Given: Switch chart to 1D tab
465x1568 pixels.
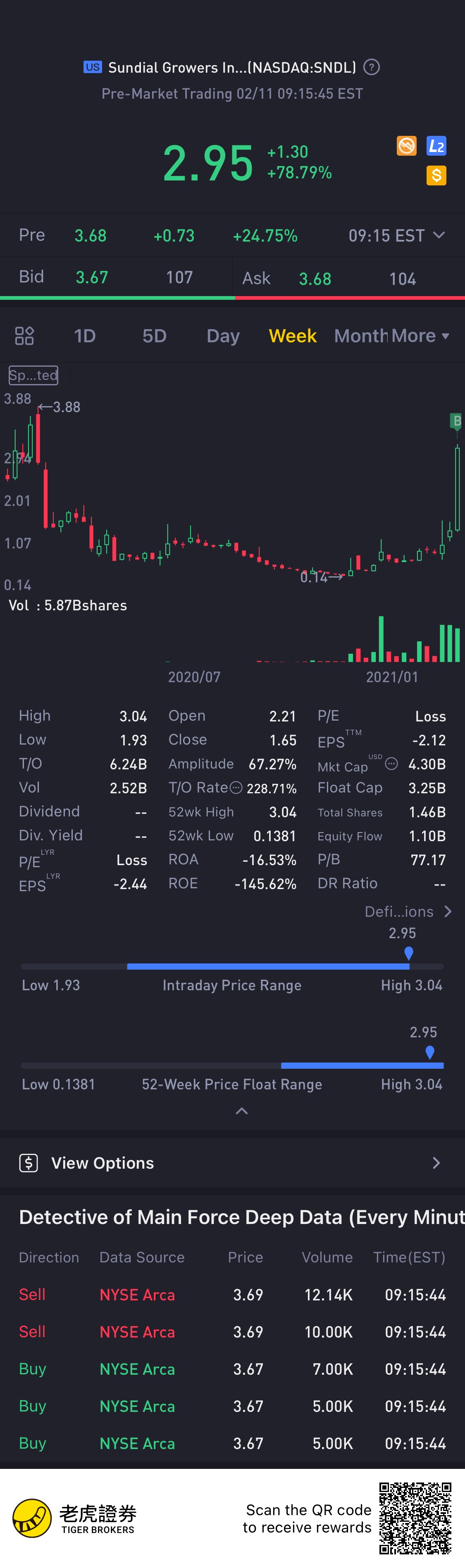Looking at the screenshot, I should [85, 335].
